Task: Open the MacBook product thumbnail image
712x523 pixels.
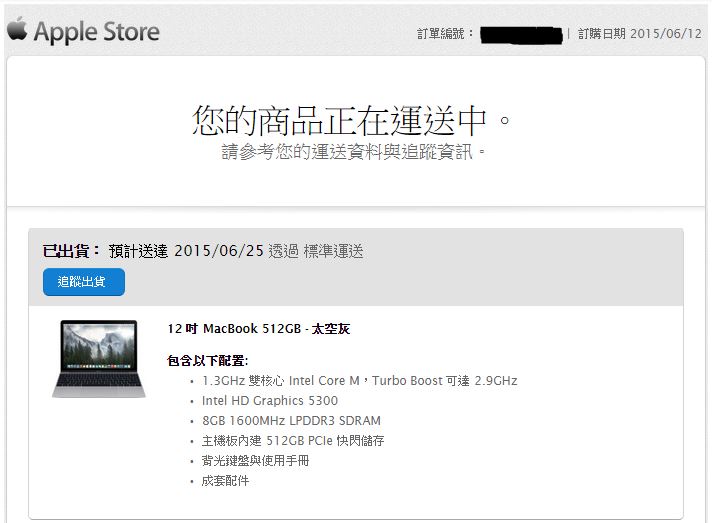Action: (99, 359)
